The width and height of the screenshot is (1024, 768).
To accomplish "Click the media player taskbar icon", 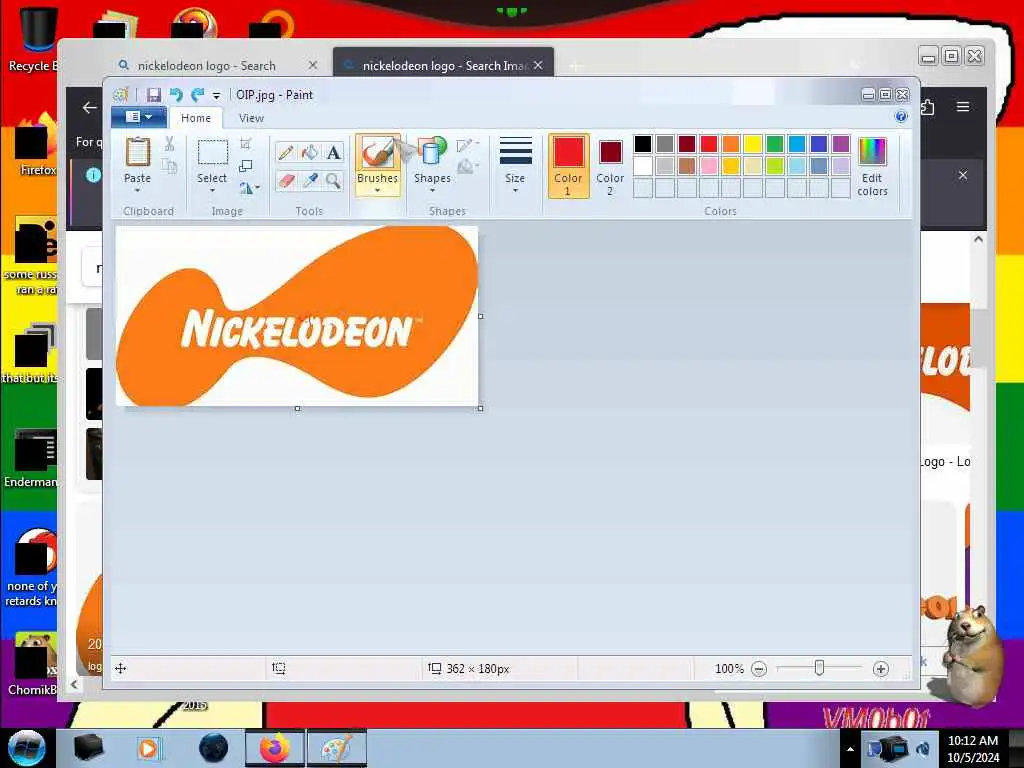I will [x=148, y=748].
